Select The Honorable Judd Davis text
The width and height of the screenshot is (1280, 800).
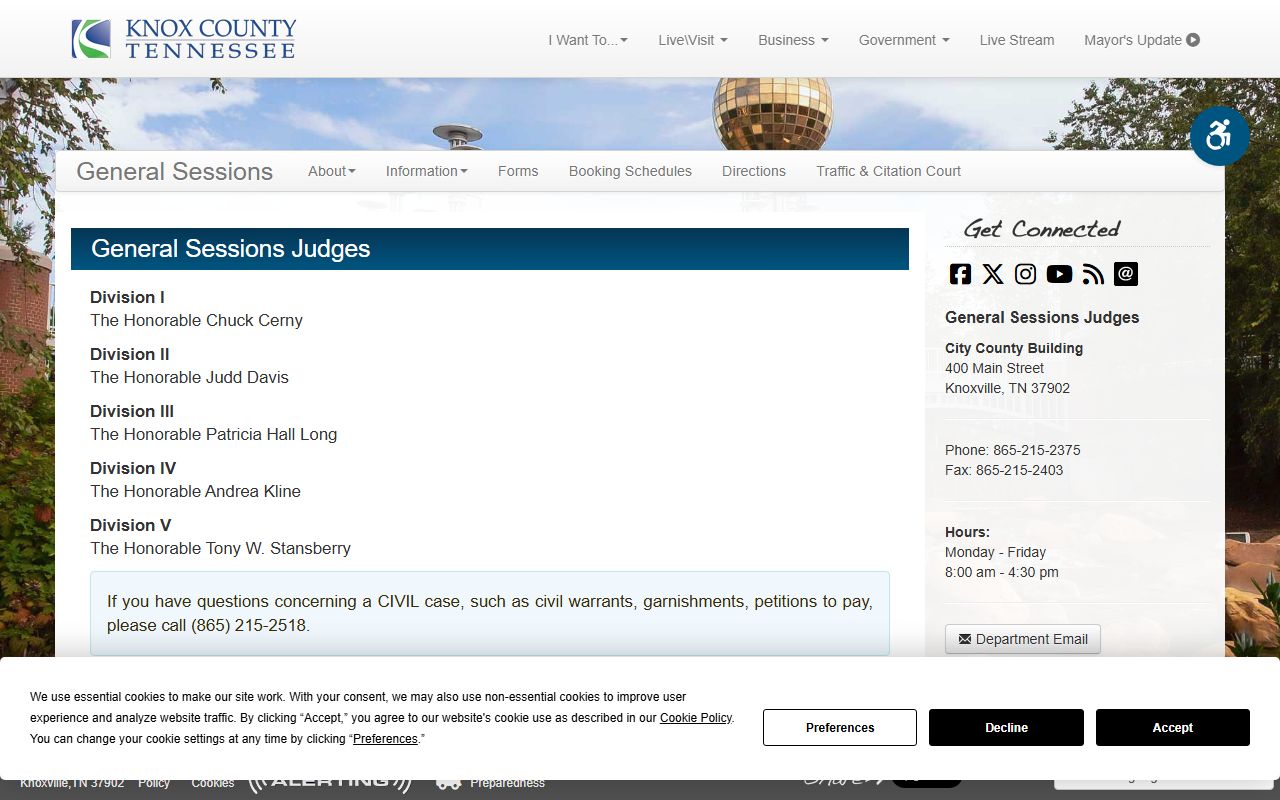pyautogui.click(x=189, y=377)
